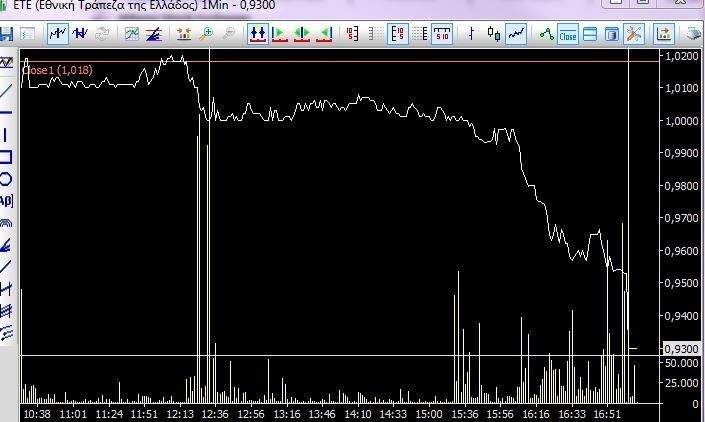Click the 14:10 time axis label

(x=358, y=414)
